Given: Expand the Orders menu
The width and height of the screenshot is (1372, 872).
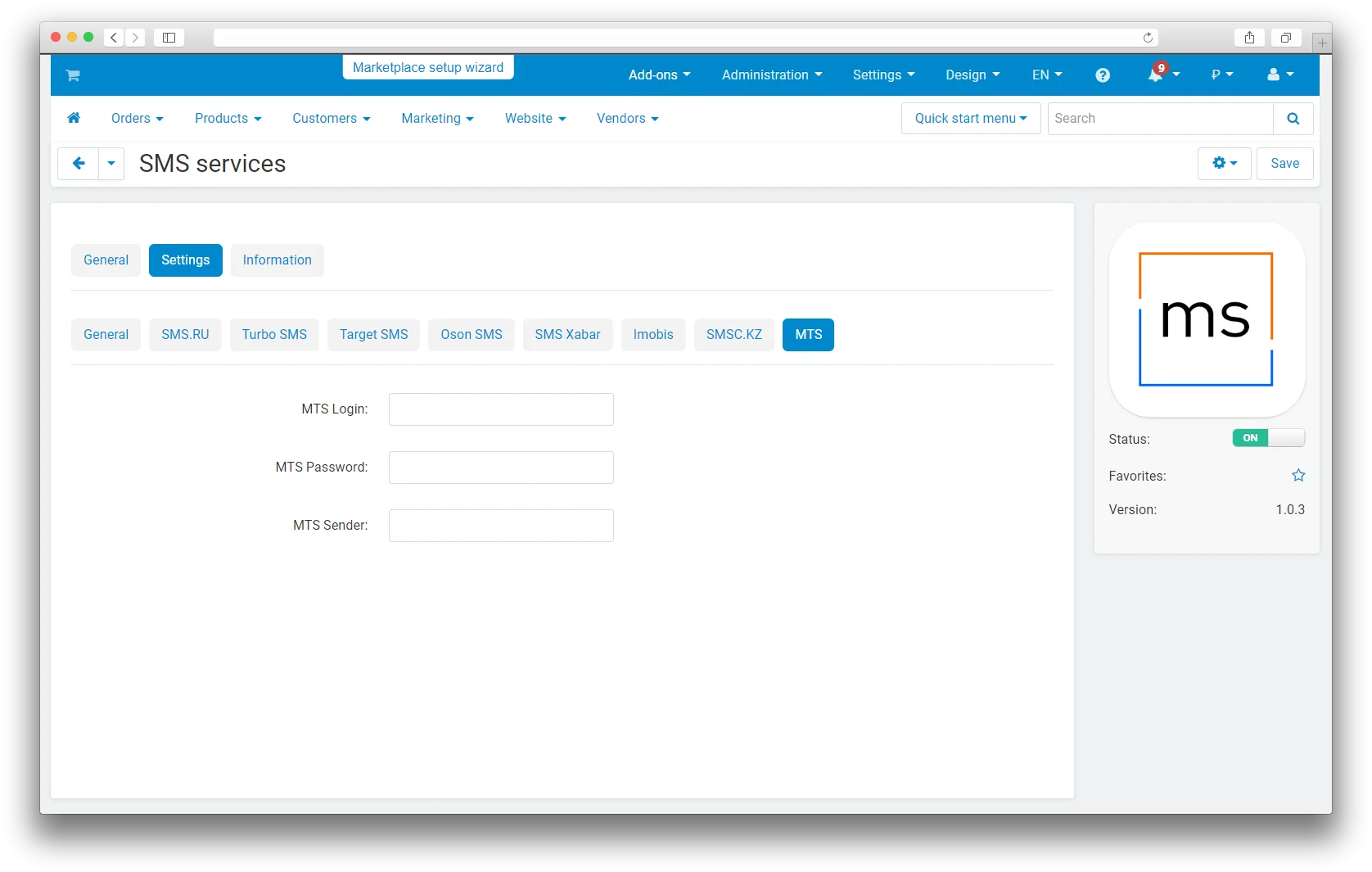Looking at the screenshot, I should (x=138, y=119).
